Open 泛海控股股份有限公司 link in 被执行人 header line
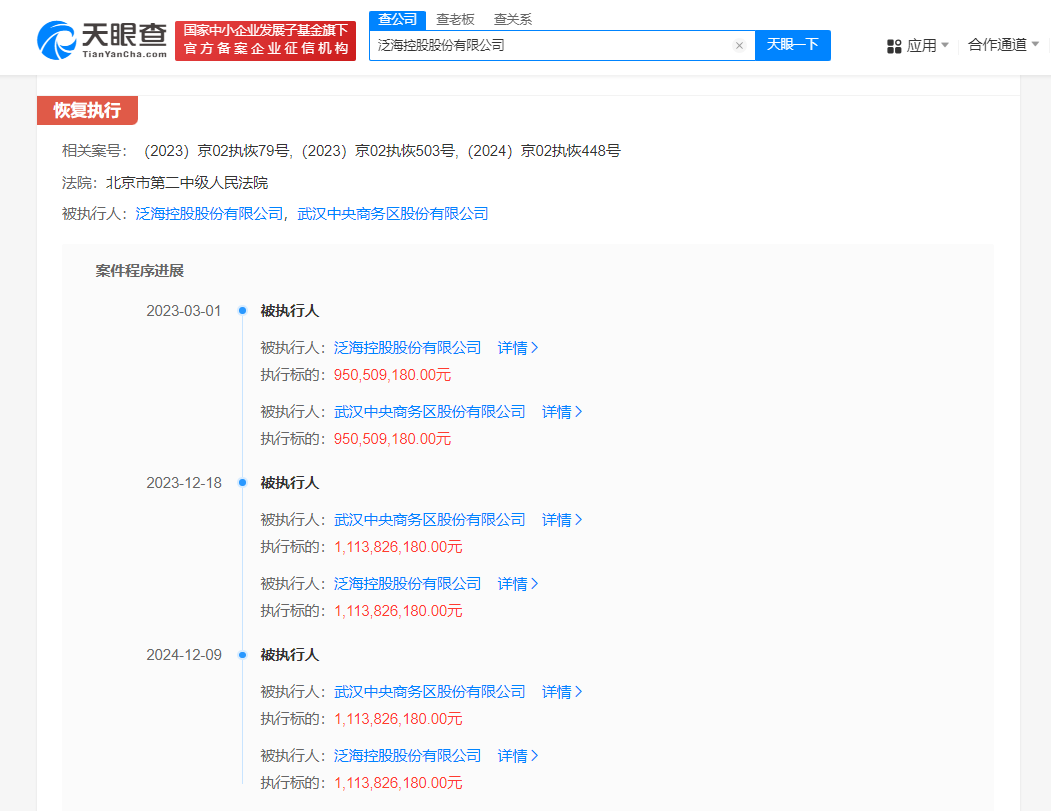Image resolution: width=1051 pixels, height=811 pixels. (209, 214)
